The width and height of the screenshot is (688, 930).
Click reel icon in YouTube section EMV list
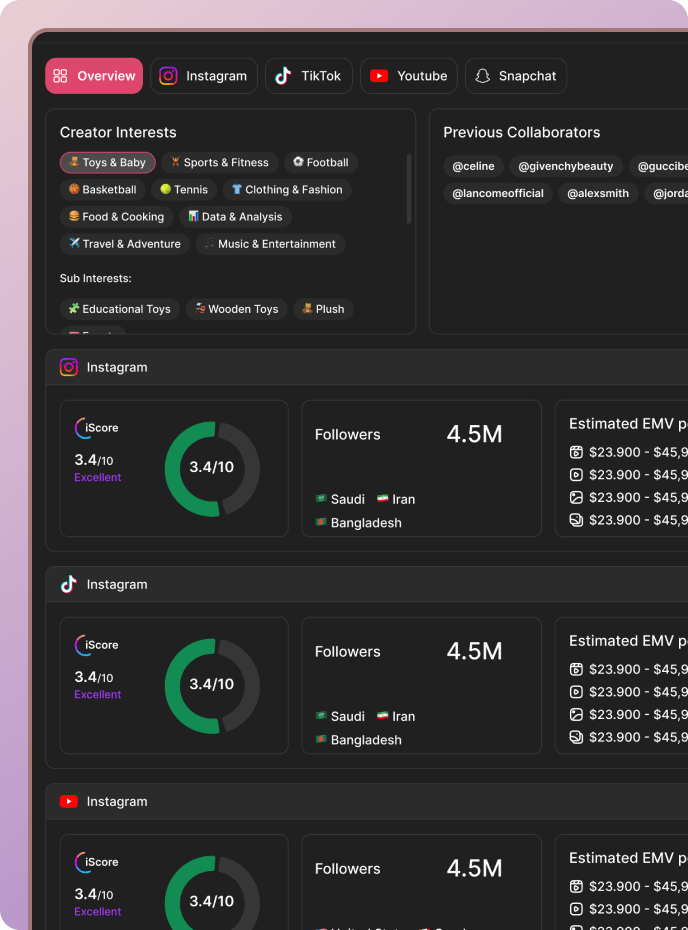[576, 886]
